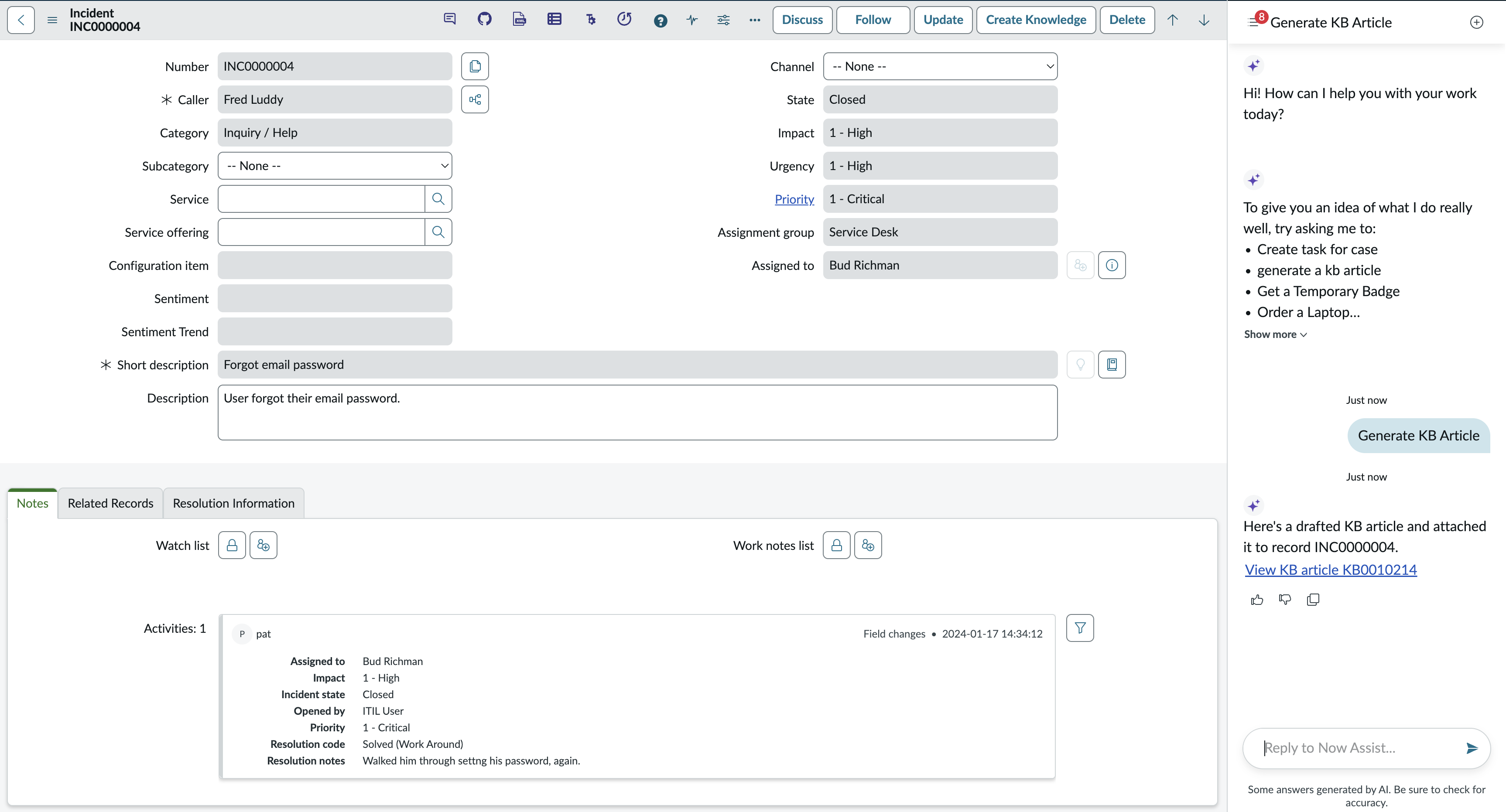
Task: Click the 'generate a kb article' suggestion
Action: point(1319,271)
